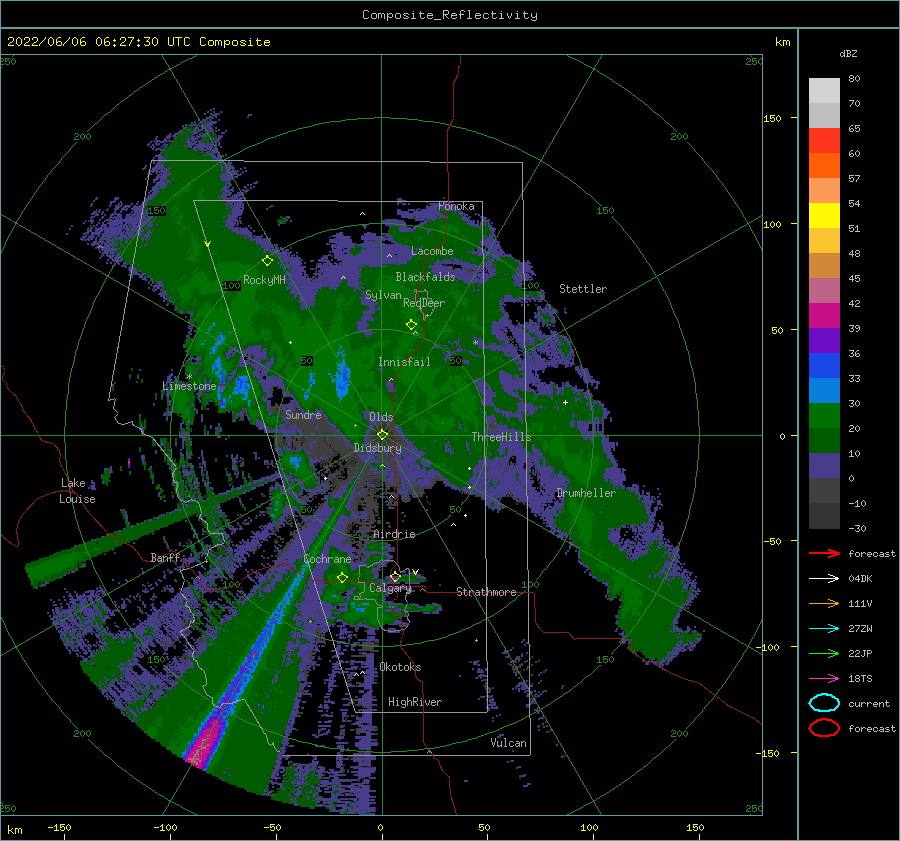
Task: Click the red forecast arrow legend icon
Action: click(824, 553)
